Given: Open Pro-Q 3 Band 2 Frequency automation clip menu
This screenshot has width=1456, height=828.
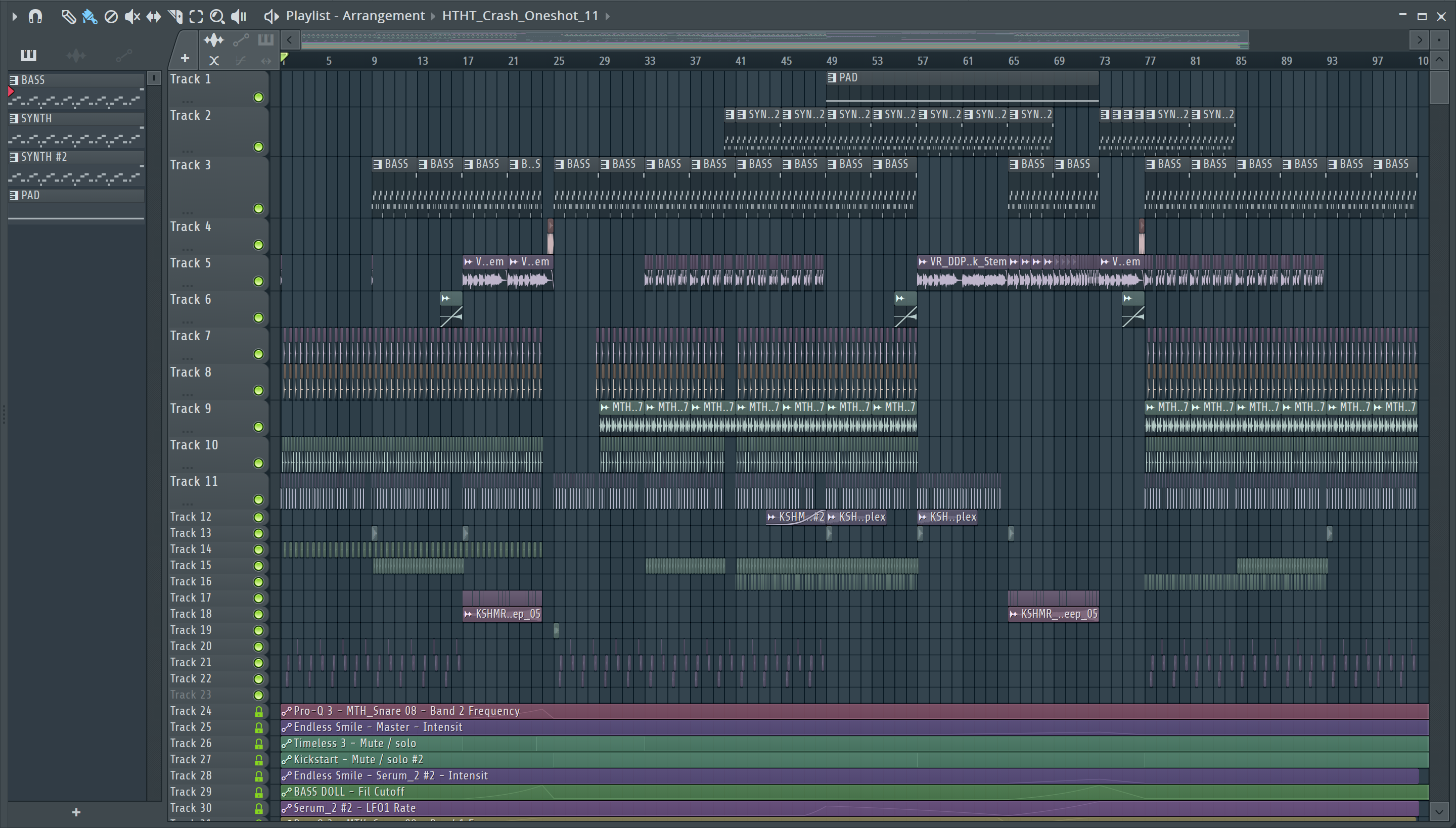Looking at the screenshot, I should (x=287, y=711).
